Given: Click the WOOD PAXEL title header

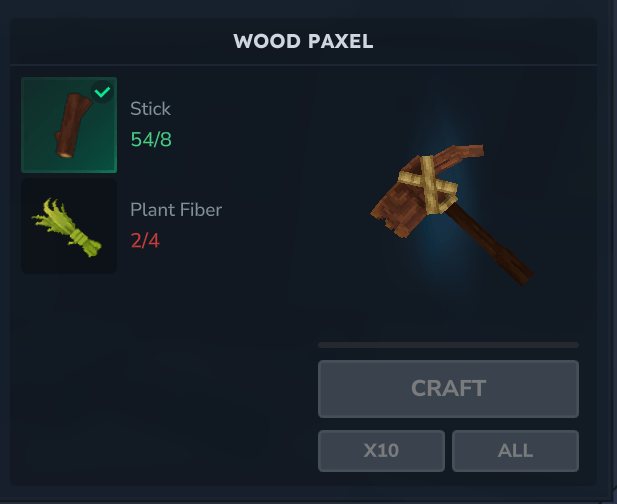Looking at the screenshot, I should coord(303,41).
